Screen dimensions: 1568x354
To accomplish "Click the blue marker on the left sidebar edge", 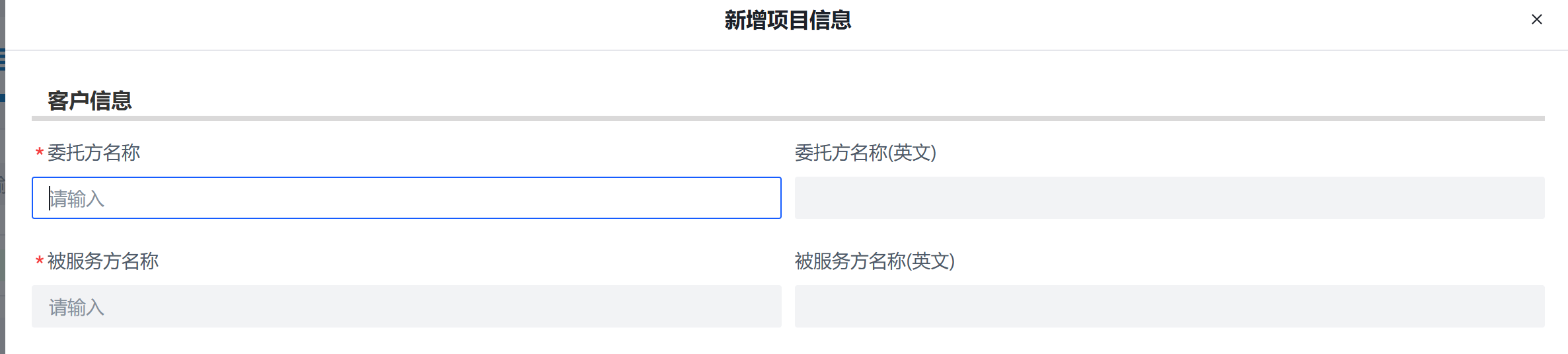I will pyautogui.click(x=2, y=98).
